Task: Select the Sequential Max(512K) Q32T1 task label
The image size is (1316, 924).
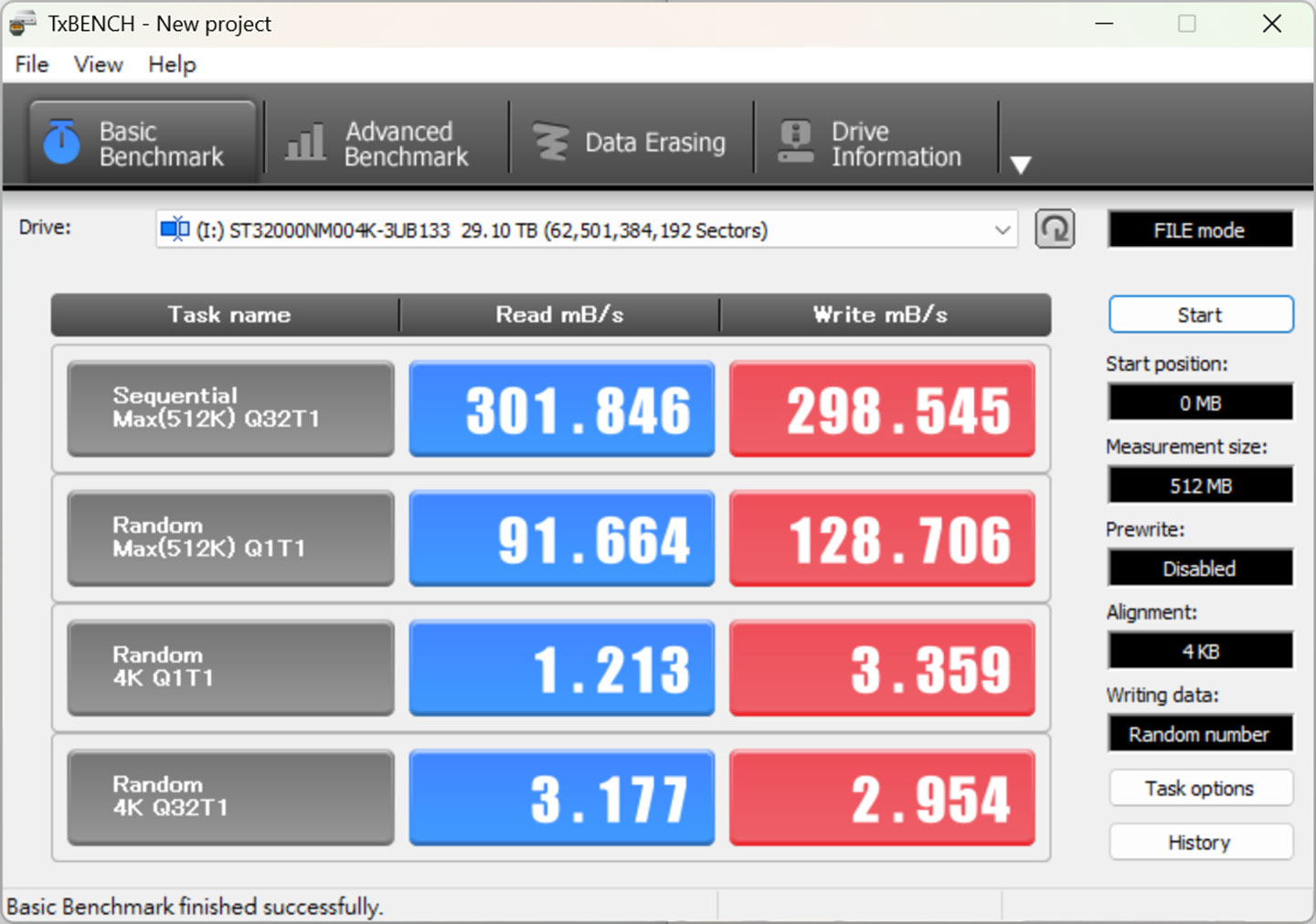Action: tap(229, 409)
